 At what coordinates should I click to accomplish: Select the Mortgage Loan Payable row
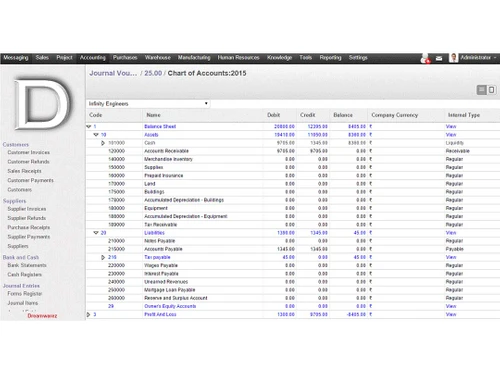click(293, 290)
